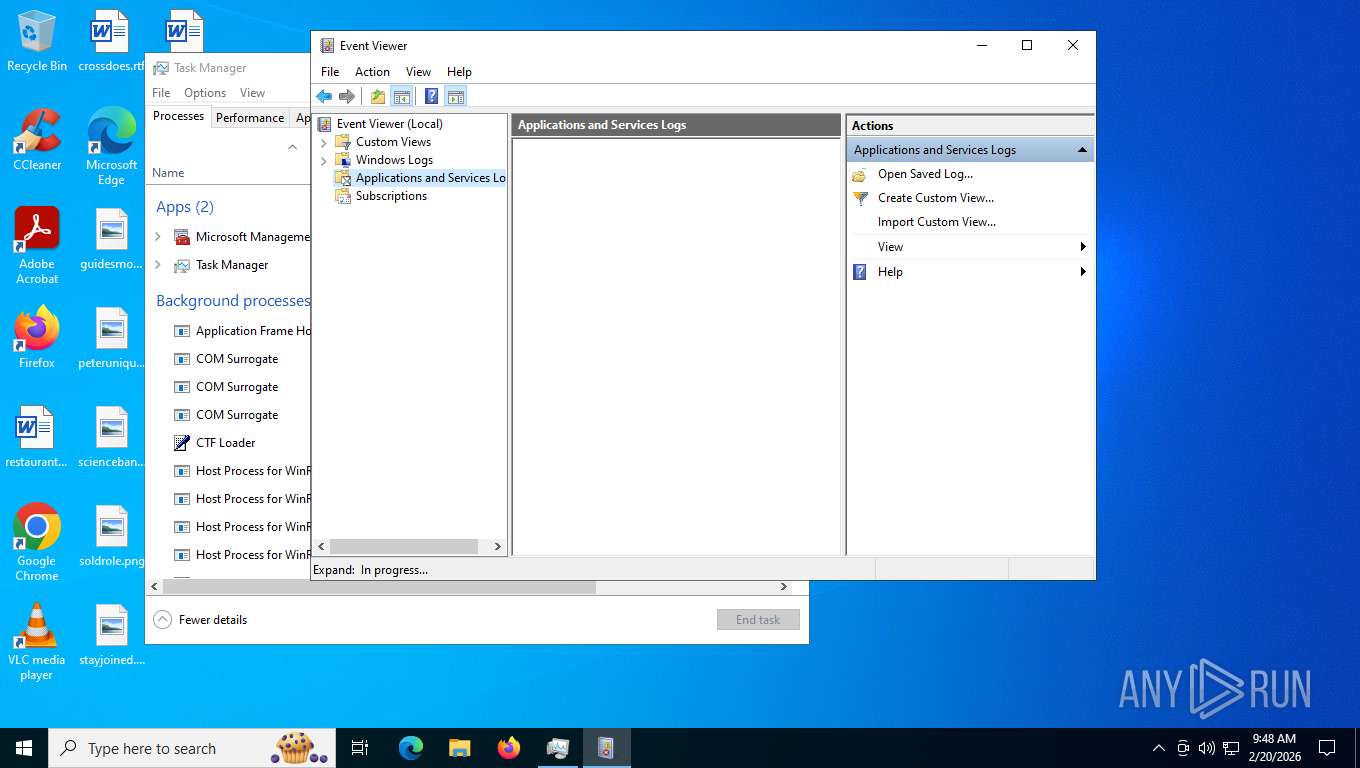Open the Event Viewer Help menu
This screenshot has height=768, width=1360.
pyautogui.click(x=459, y=72)
